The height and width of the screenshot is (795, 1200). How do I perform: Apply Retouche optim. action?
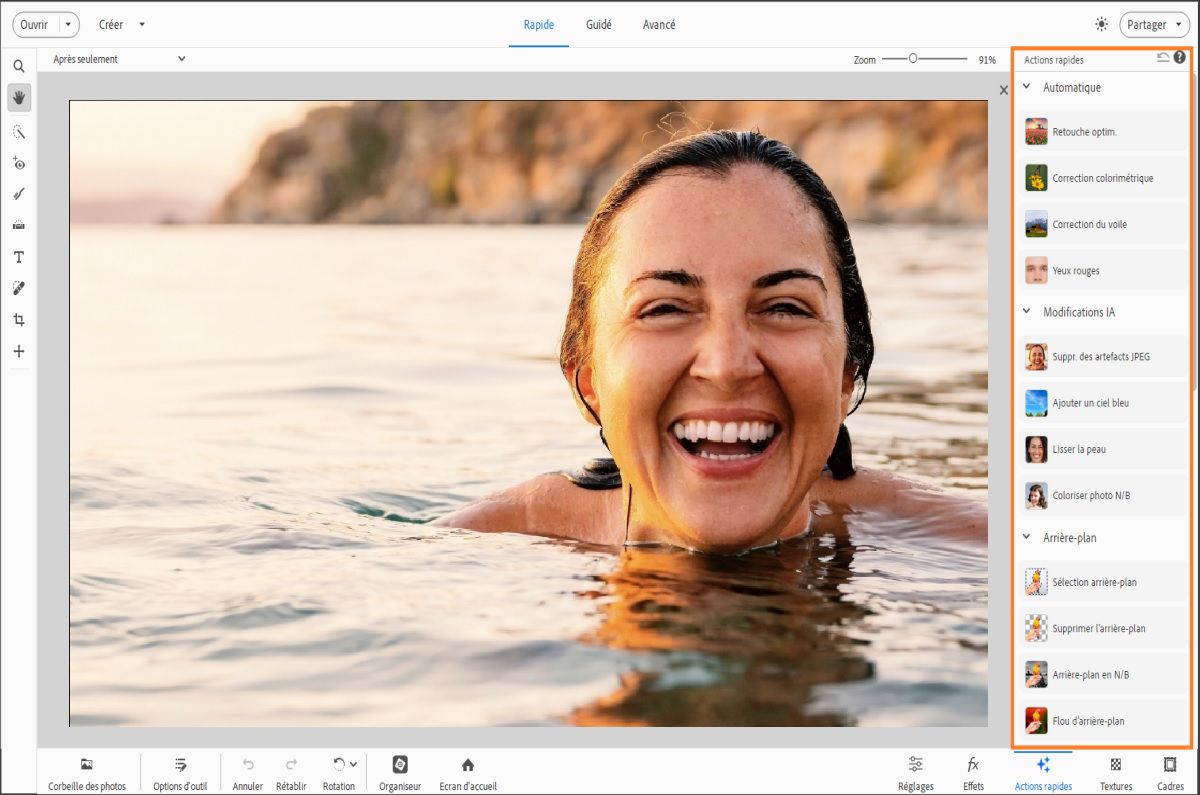[x=1104, y=132]
